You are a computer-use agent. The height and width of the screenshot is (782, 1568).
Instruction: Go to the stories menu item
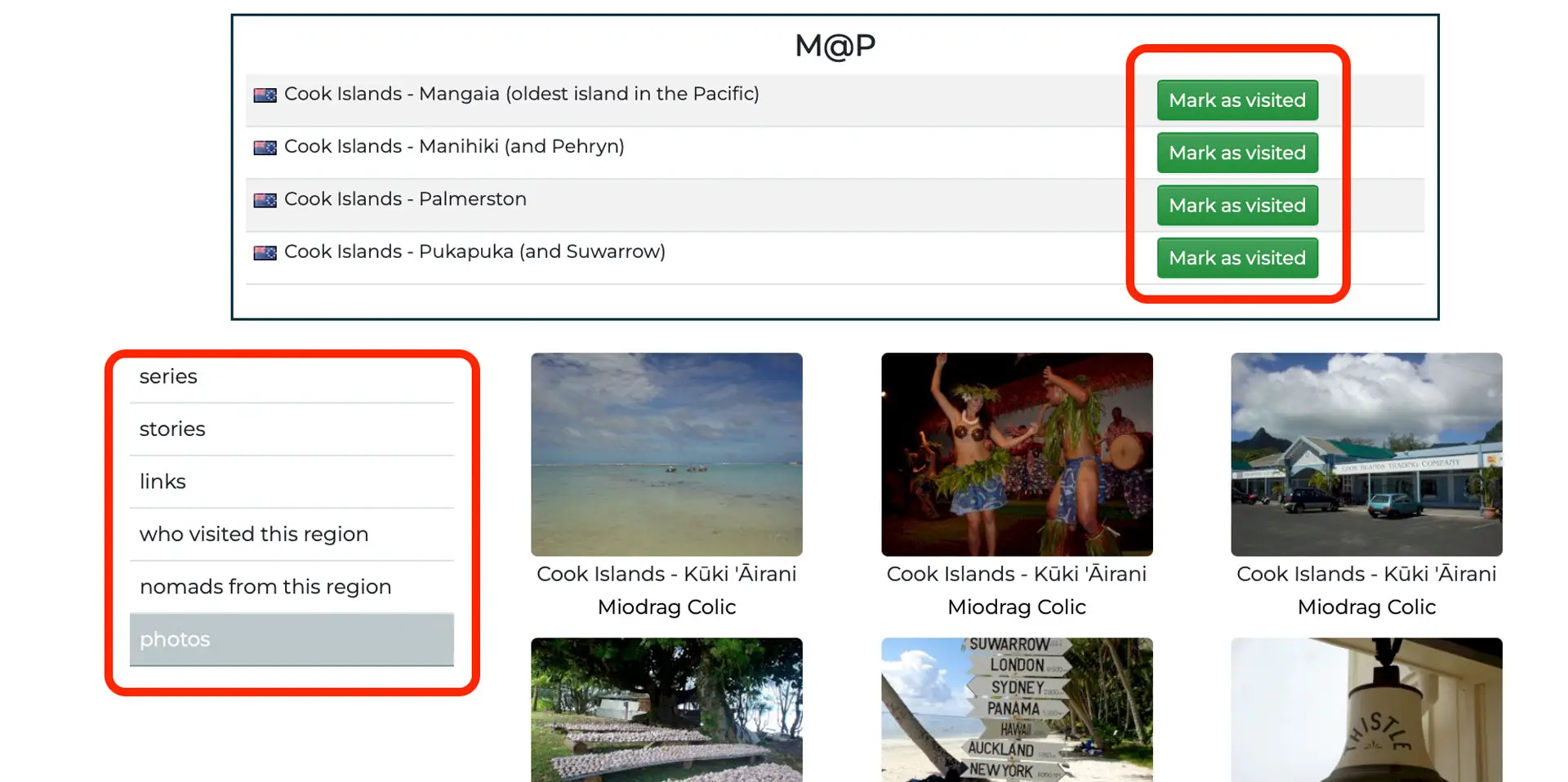click(172, 429)
